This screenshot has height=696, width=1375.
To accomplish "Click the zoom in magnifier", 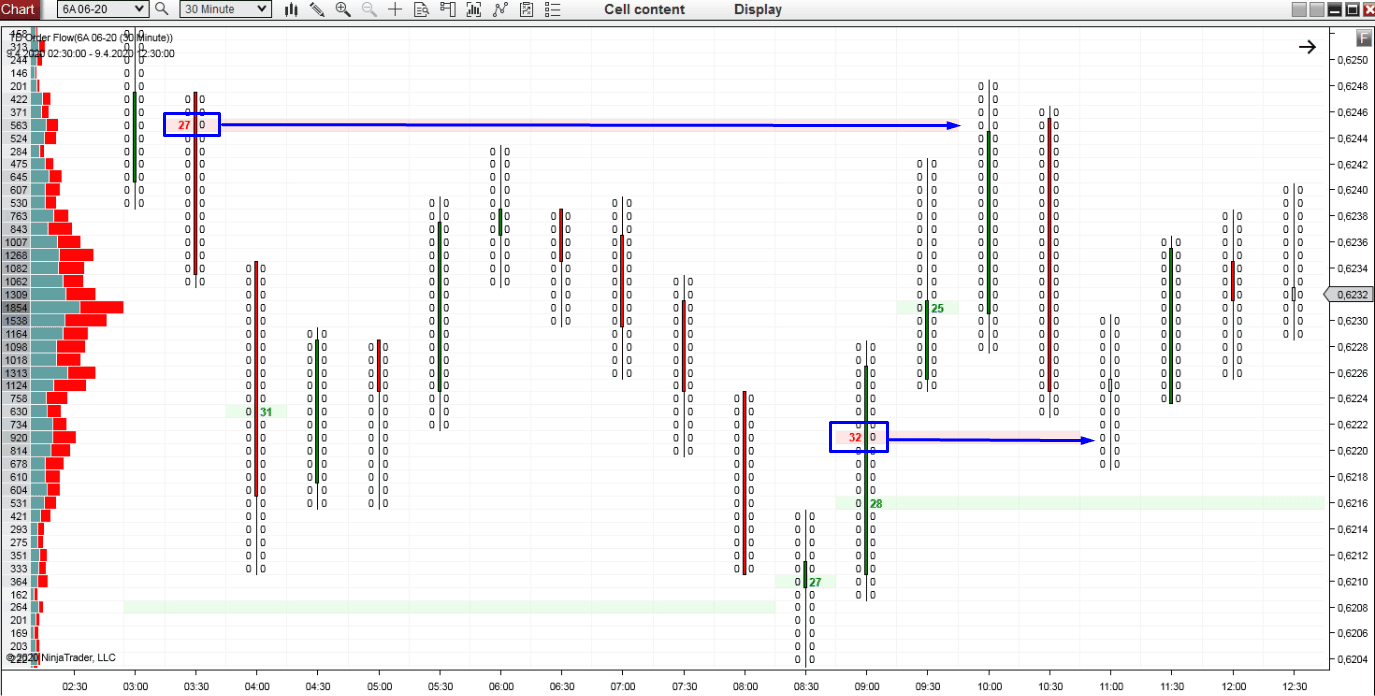I will click(x=343, y=9).
